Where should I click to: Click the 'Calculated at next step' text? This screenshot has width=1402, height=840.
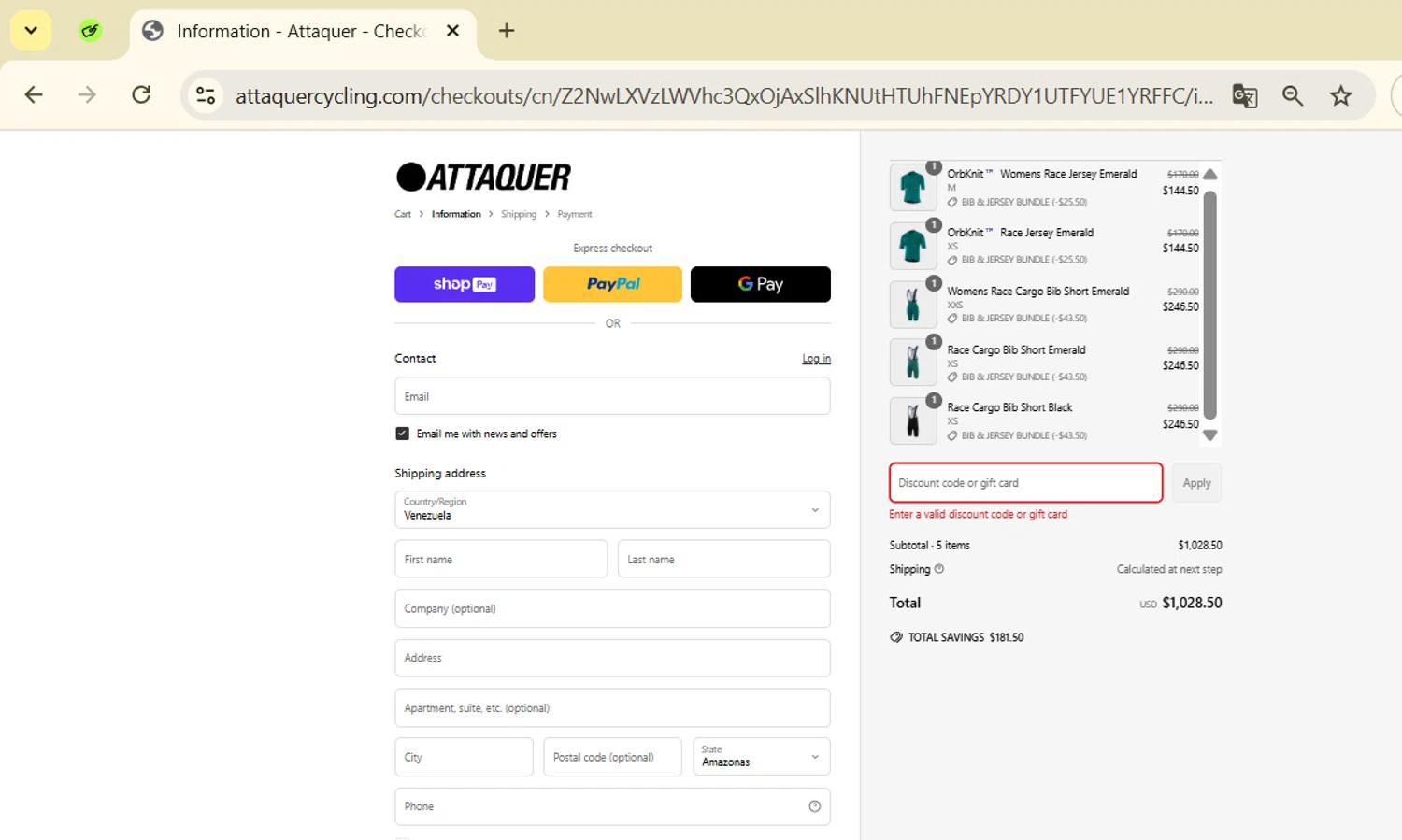click(x=1169, y=569)
